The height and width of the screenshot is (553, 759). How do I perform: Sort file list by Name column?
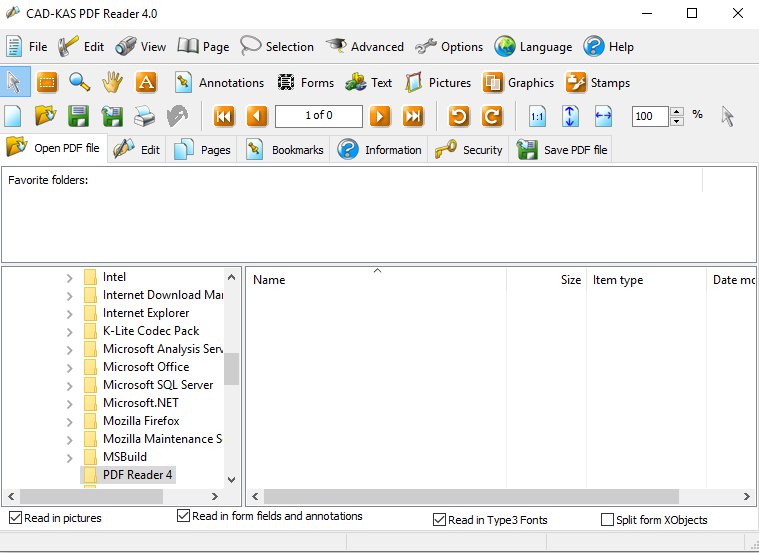[378, 280]
